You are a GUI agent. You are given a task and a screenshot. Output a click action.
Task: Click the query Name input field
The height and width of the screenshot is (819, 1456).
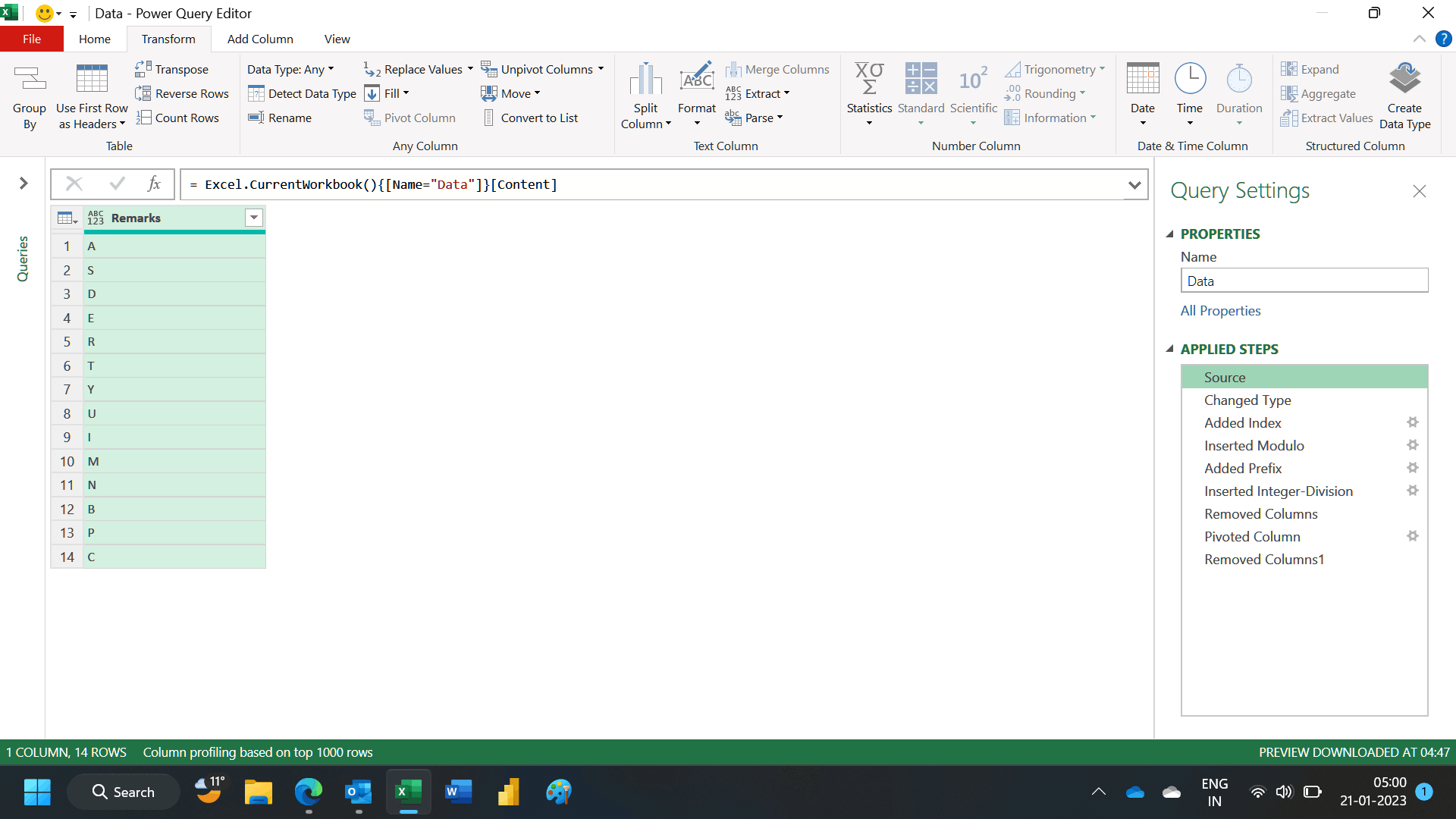click(x=1304, y=281)
